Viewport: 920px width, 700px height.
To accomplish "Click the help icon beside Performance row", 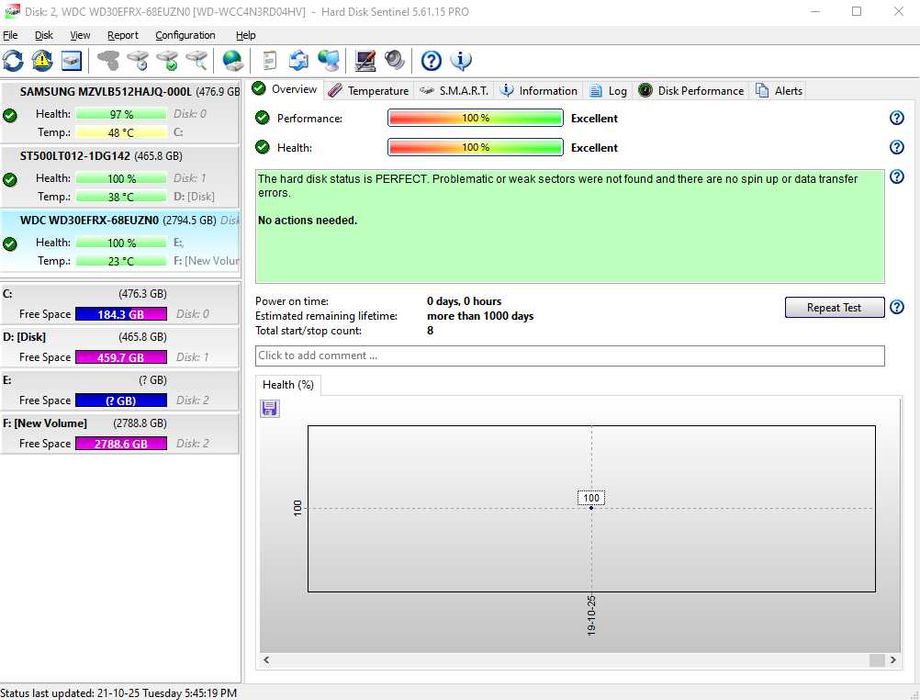I will click(x=897, y=118).
